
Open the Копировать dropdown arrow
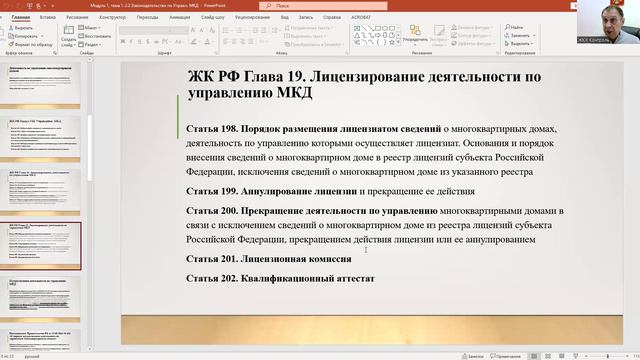point(42,36)
